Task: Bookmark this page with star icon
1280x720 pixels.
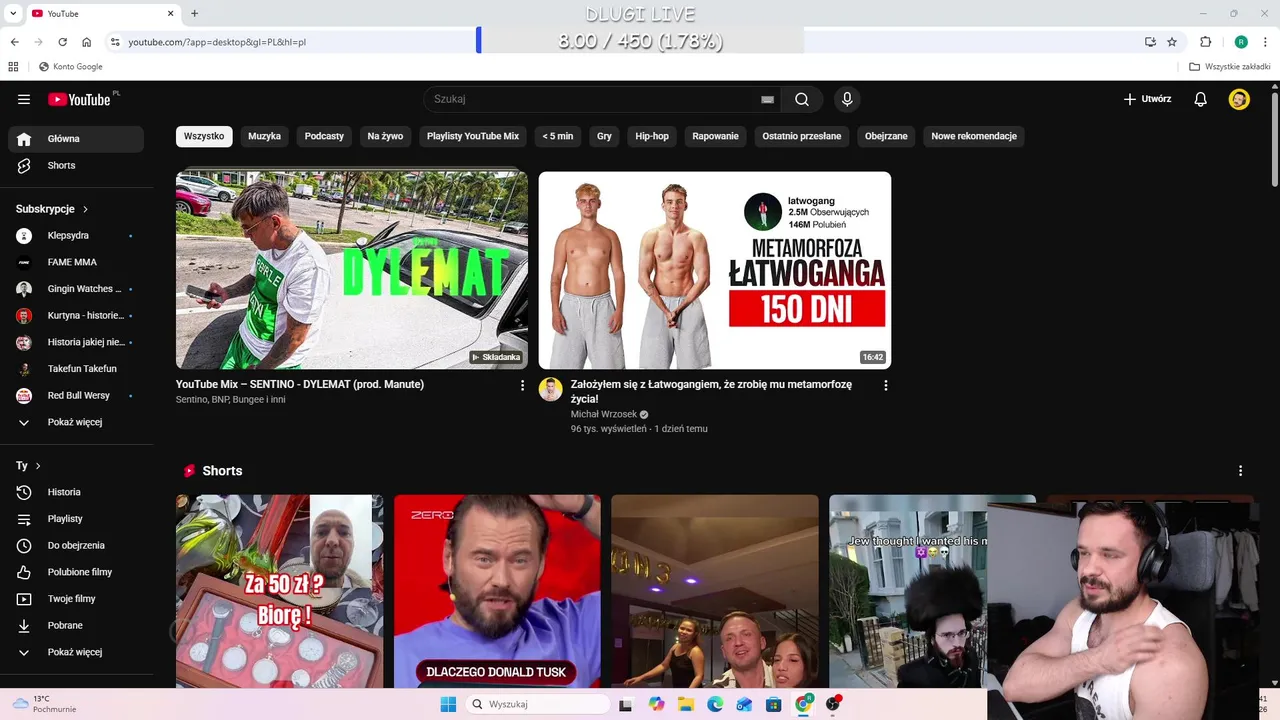Action: [x=1172, y=42]
